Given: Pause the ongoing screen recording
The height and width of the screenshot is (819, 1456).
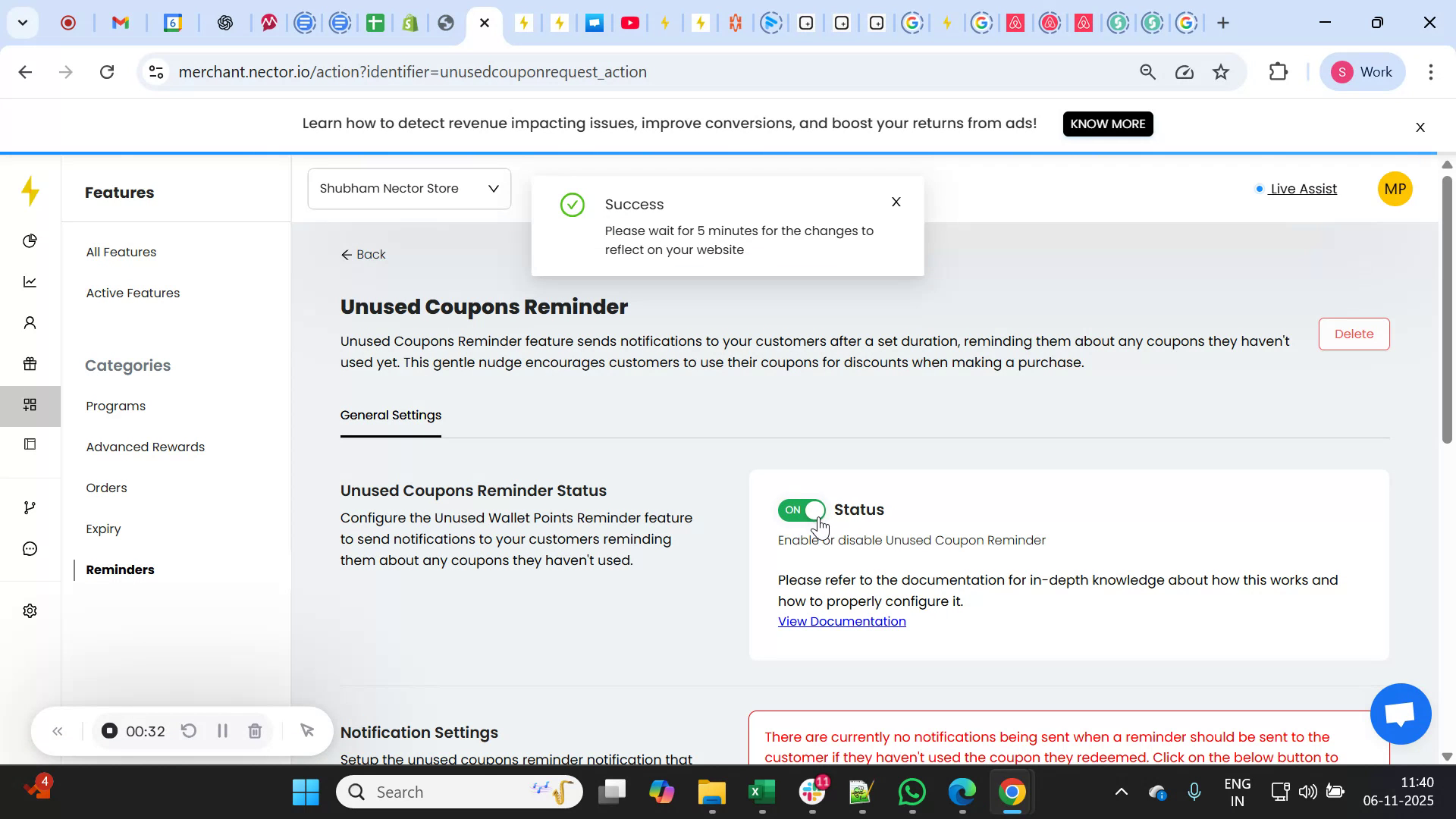Looking at the screenshot, I should point(222,731).
